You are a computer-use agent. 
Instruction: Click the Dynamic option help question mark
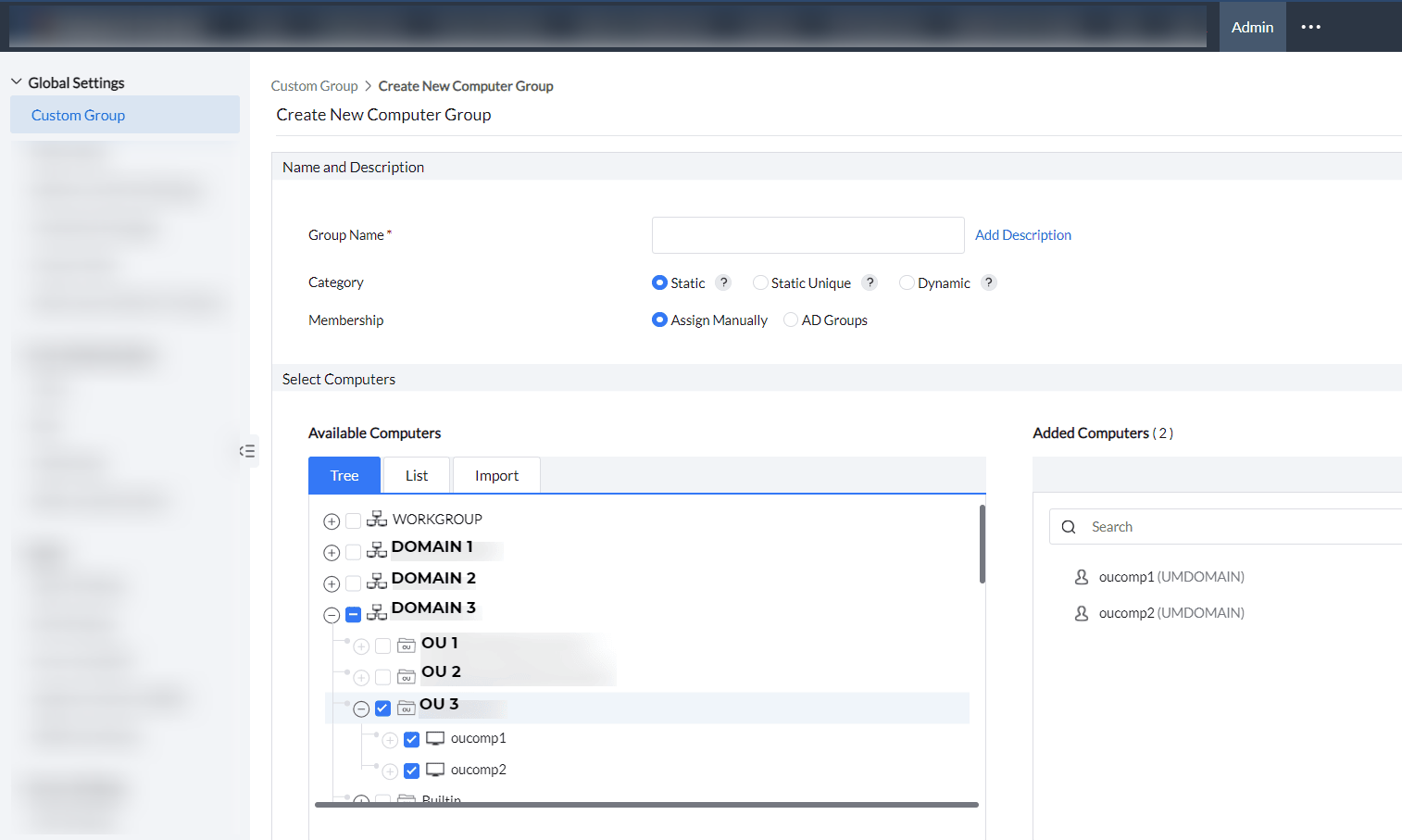click(988, 282)
